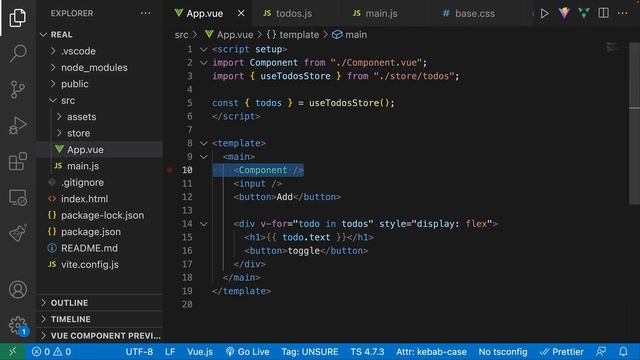Open the Testing flask view

tap(18, 233)
